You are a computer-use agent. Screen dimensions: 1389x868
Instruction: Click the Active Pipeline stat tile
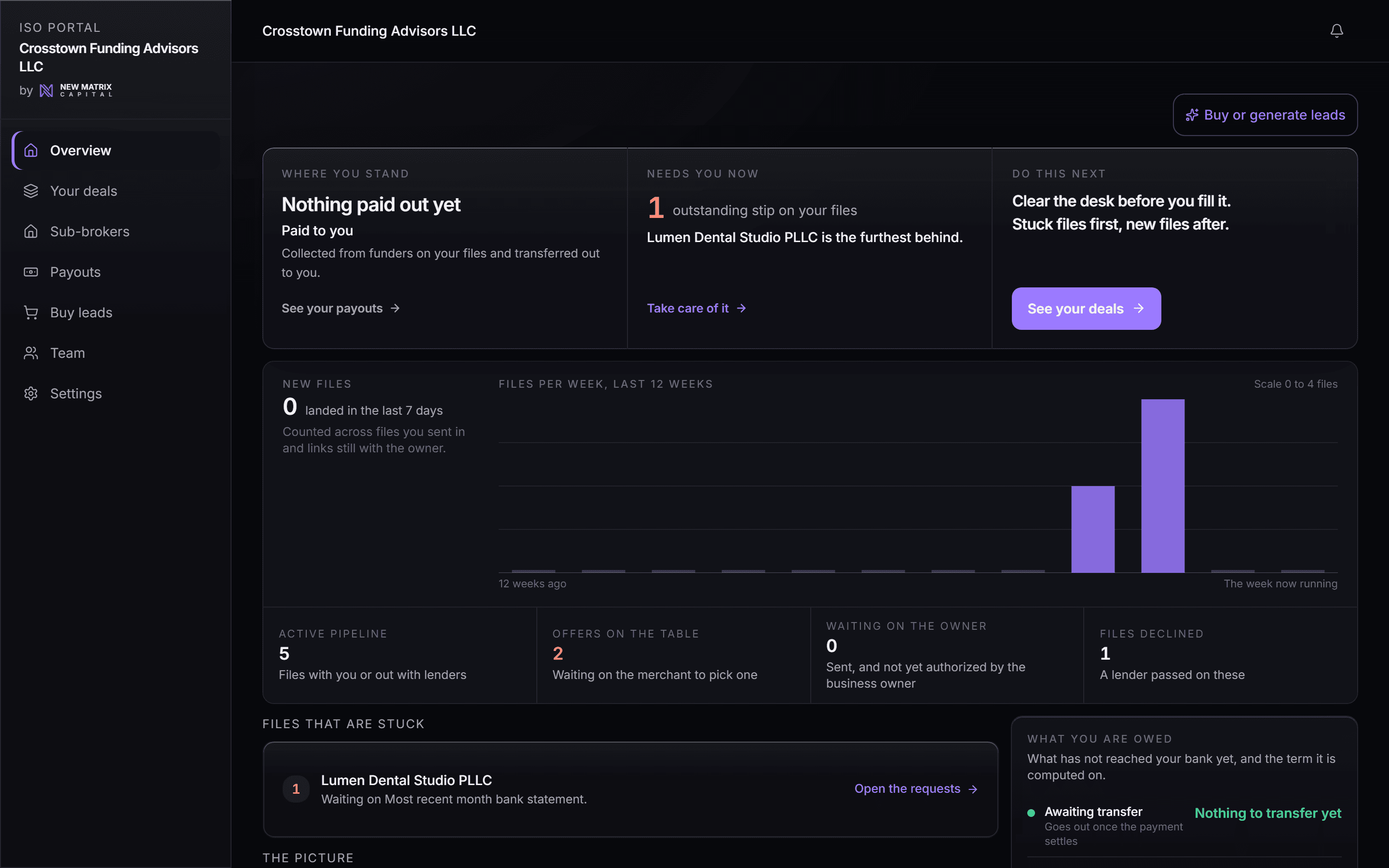coord(399,654)
